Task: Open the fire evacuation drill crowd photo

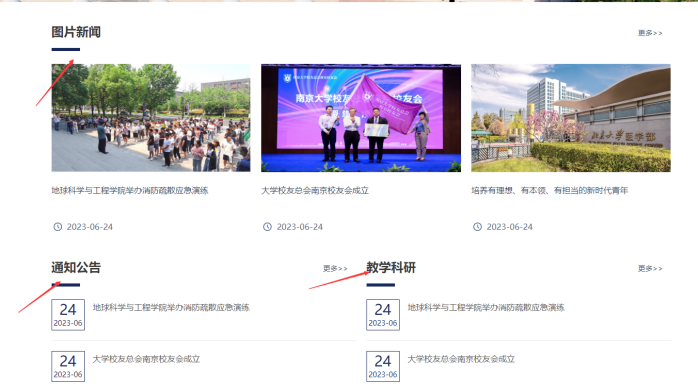Action: [151, 118]
